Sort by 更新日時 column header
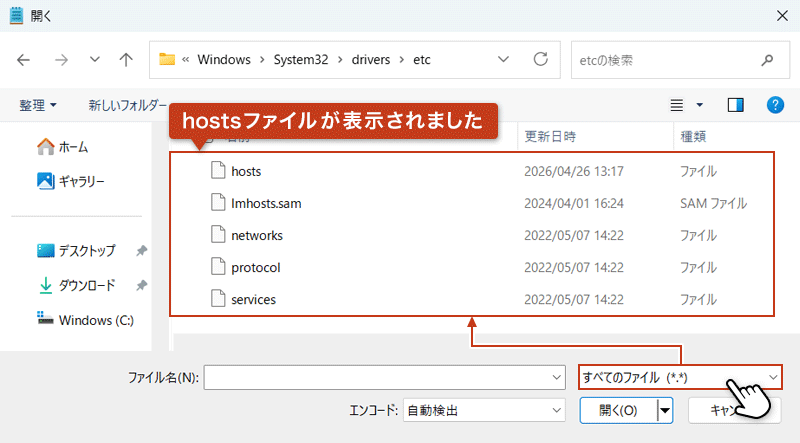 tap(550, 136)
